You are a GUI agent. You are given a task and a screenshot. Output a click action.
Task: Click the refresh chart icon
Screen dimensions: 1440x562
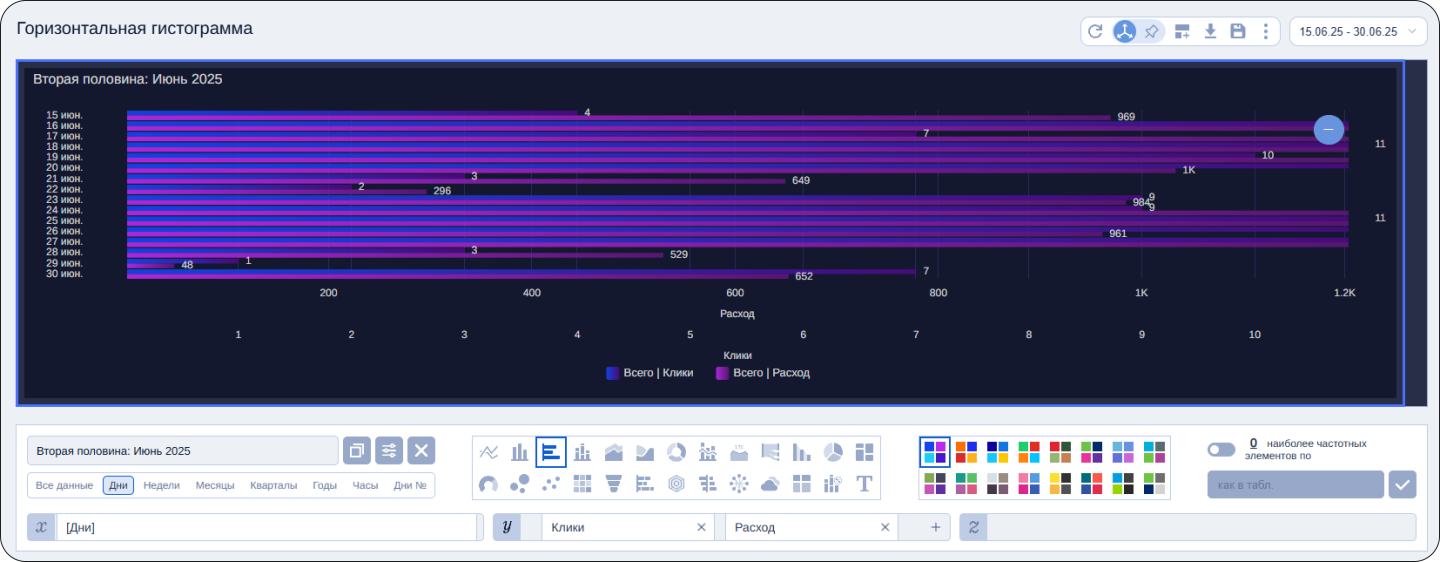coord(1095,31)
